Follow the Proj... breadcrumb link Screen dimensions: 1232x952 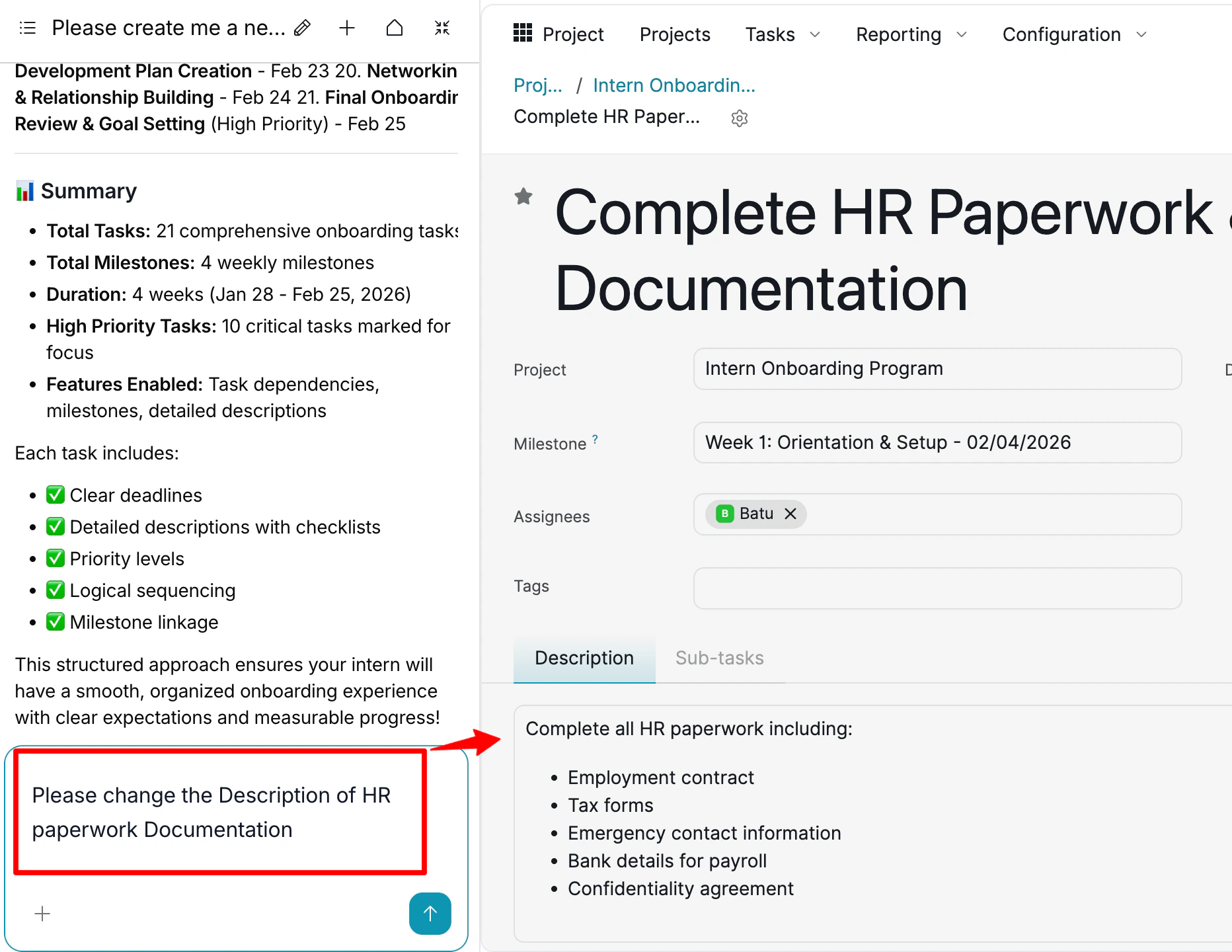tap(538, 85)
